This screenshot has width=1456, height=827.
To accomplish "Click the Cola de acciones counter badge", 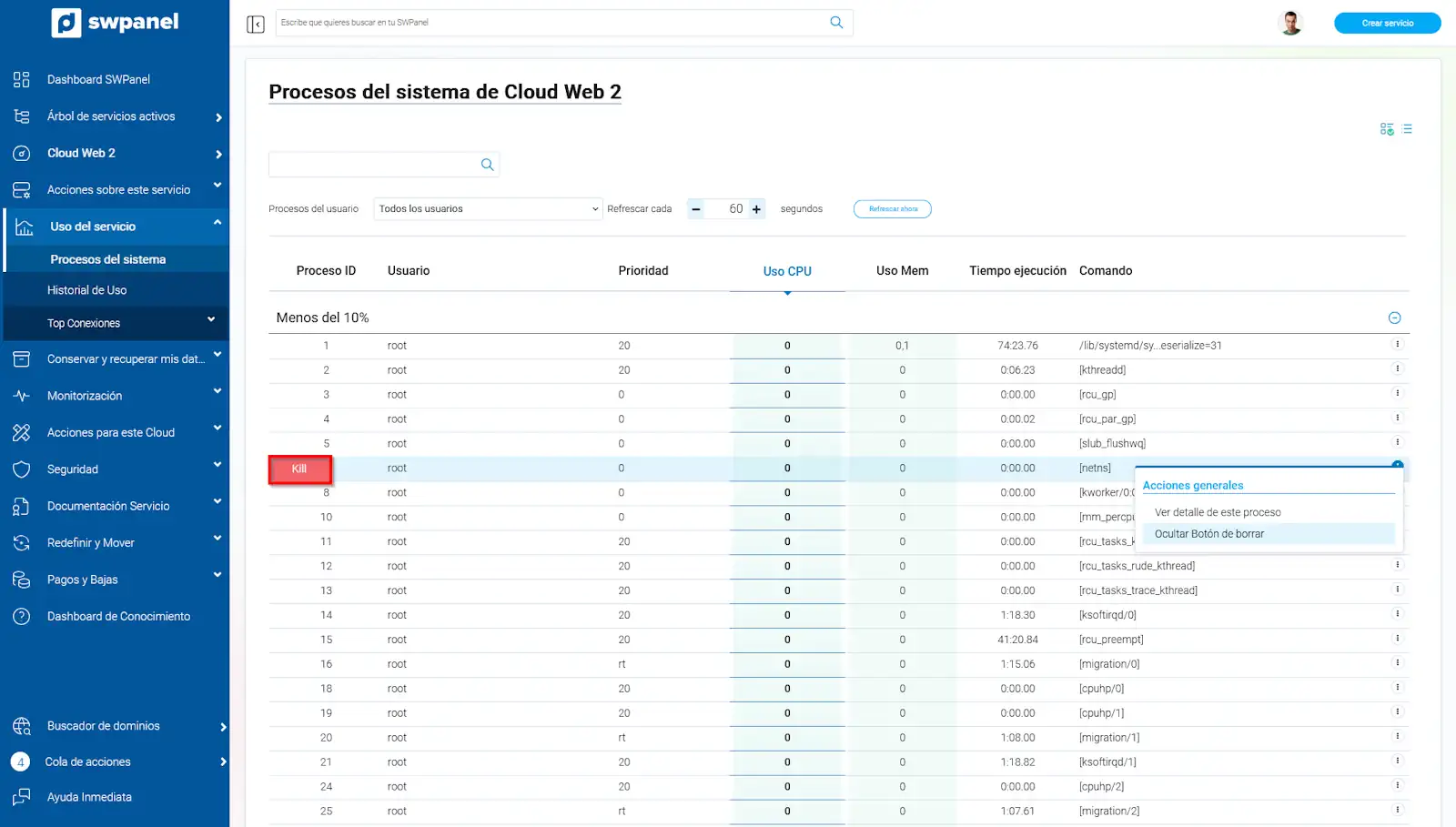I will pos(20,761).
